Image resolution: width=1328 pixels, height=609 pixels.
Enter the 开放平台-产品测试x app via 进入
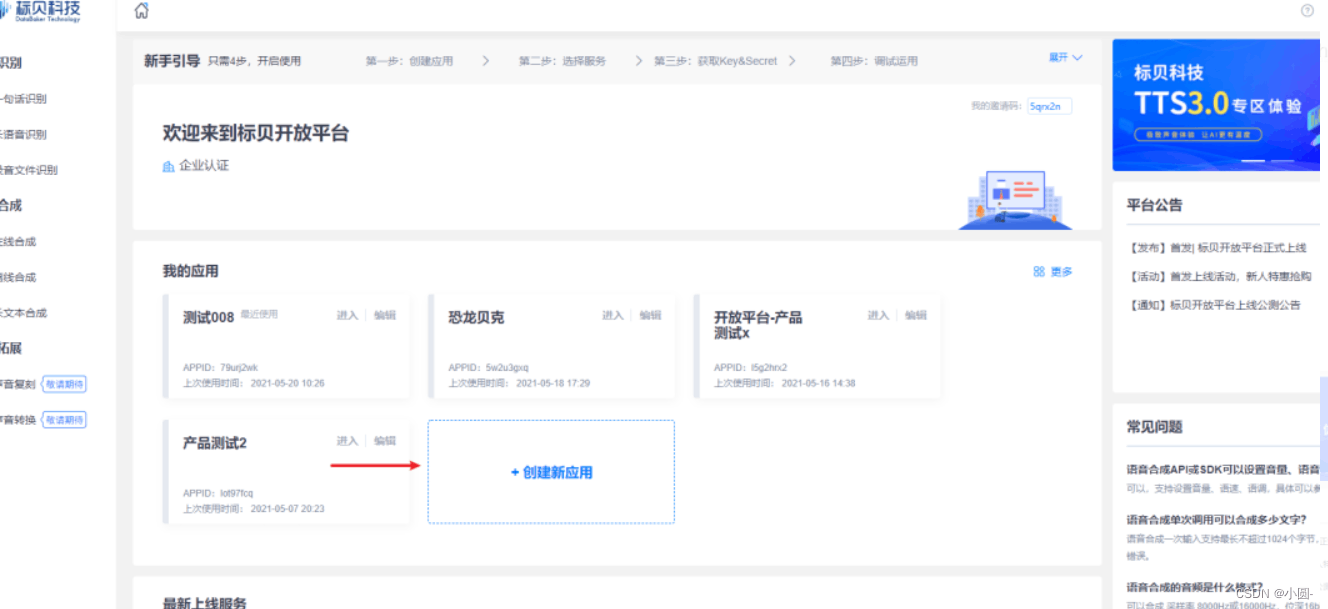[x=878, y=315]
